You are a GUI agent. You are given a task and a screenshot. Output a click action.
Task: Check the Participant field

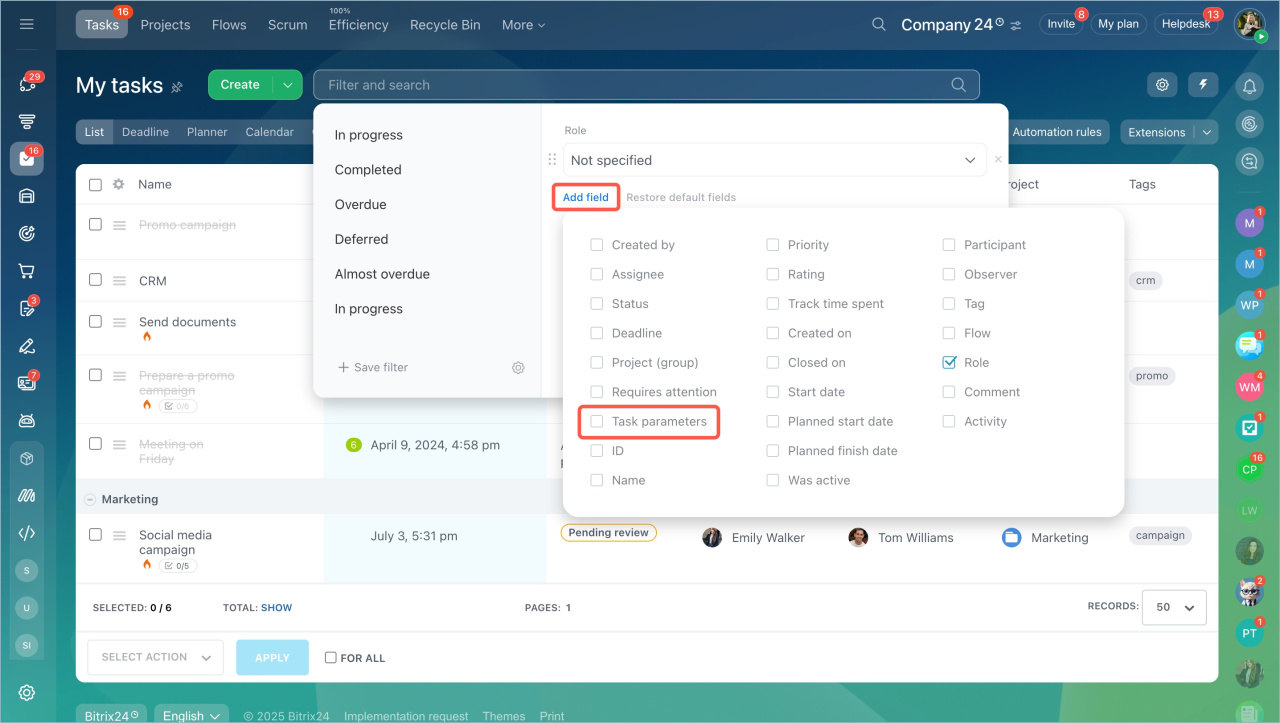coord(949,245)
